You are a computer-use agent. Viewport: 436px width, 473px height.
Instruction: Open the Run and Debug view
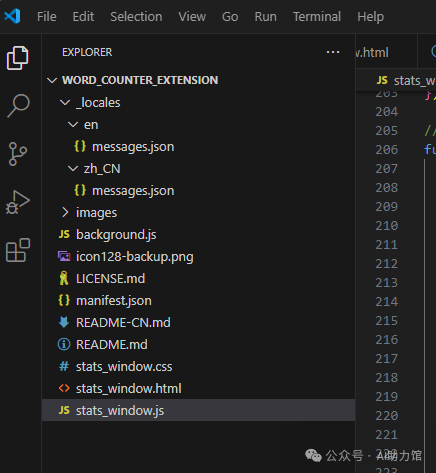pyautogui.click(x=18, y=202)
